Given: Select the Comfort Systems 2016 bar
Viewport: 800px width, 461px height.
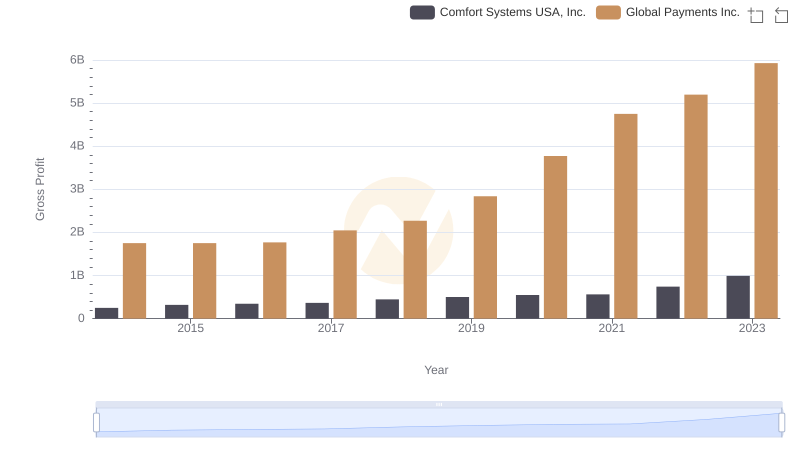Looking at the screenshot, I should point(246,311).
